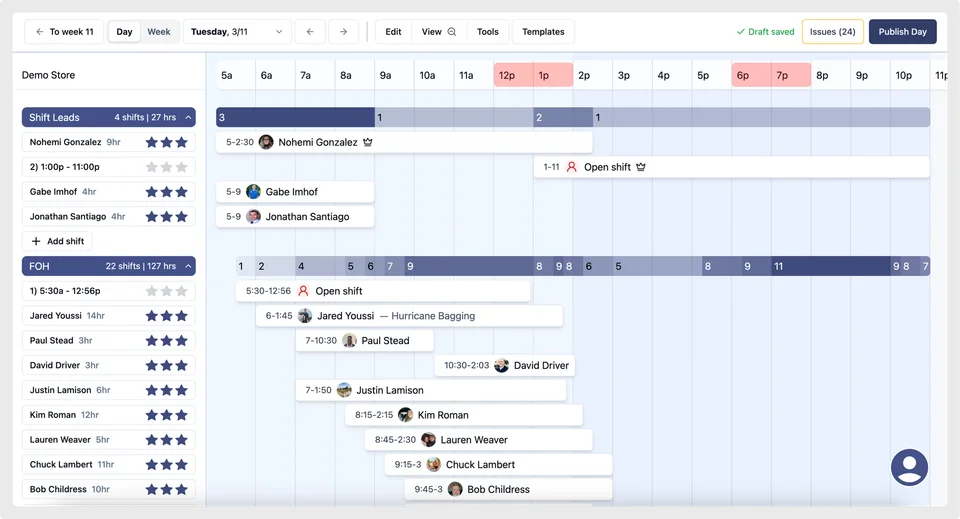
Task: Switch to Week view toggle
Action: pyautogui.click(x=159, y=32)
